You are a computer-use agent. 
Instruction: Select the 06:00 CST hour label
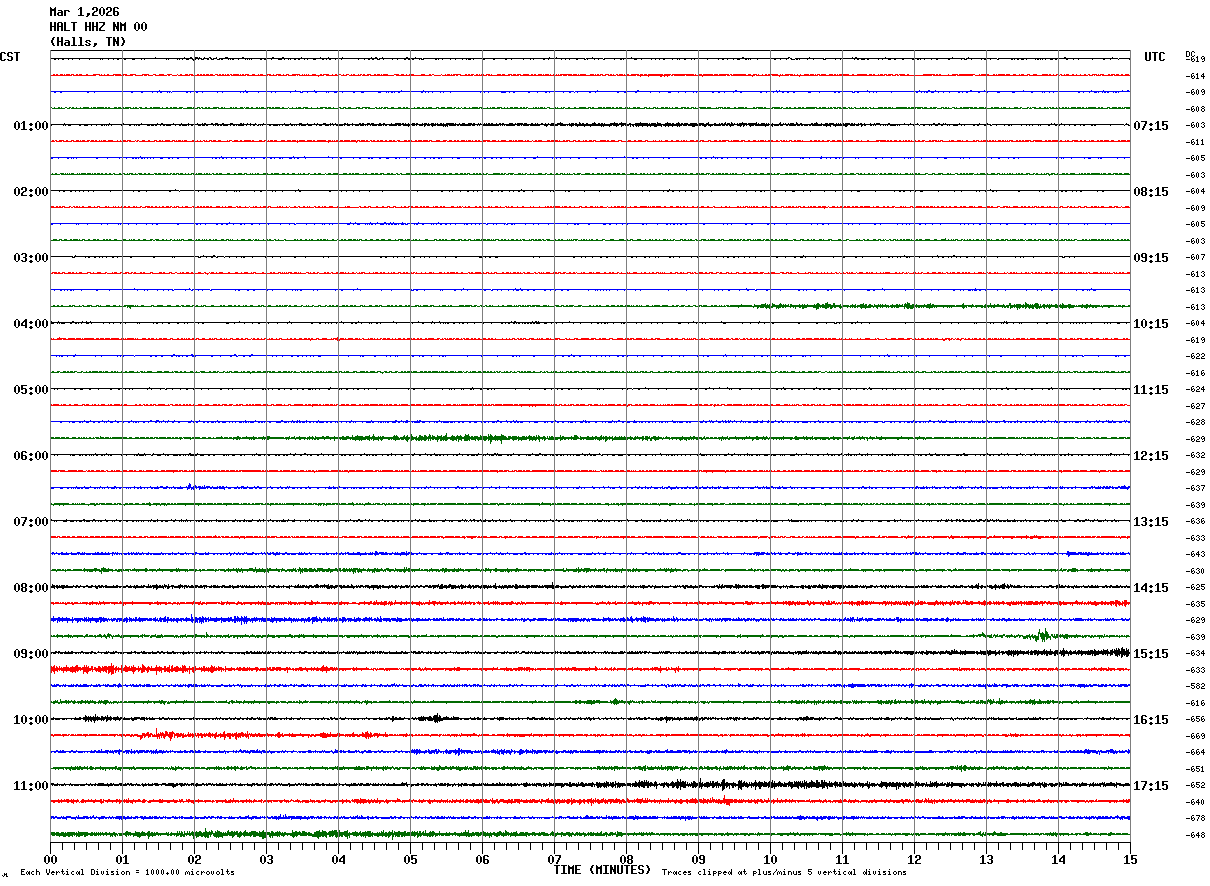click(31, 456)
